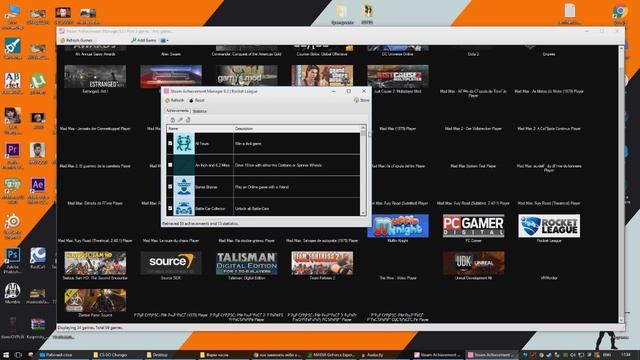Viewport: 640px width, 360px height.
Task: Click the lock-all icon in achievements toolbar
Action: click(173, 120)
